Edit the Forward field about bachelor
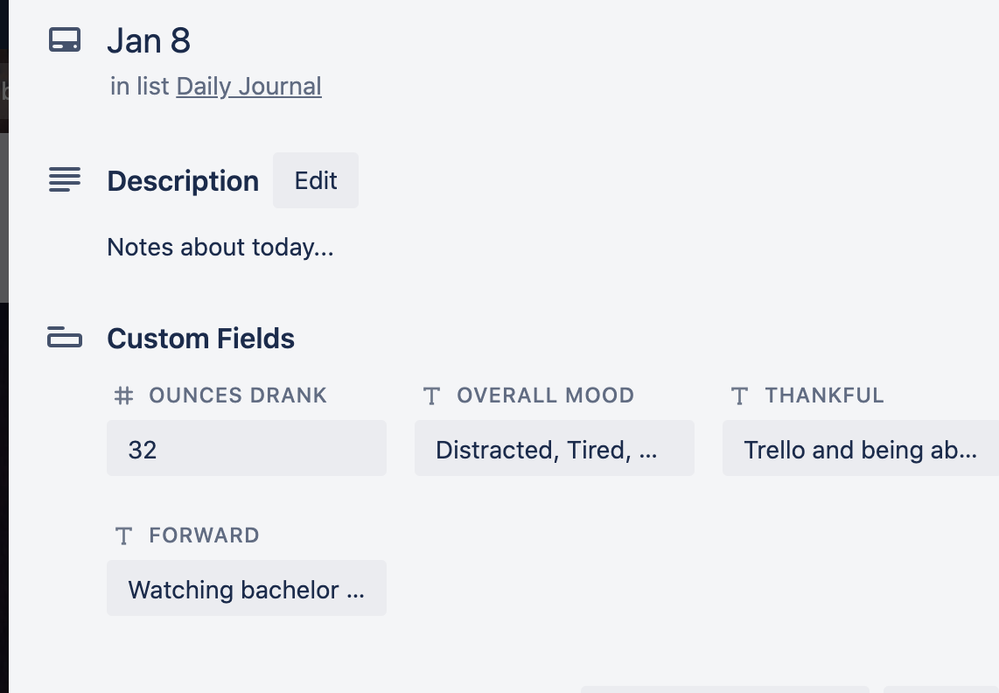Viewport: 999px width, 693px height. click(x=246, y=589)
